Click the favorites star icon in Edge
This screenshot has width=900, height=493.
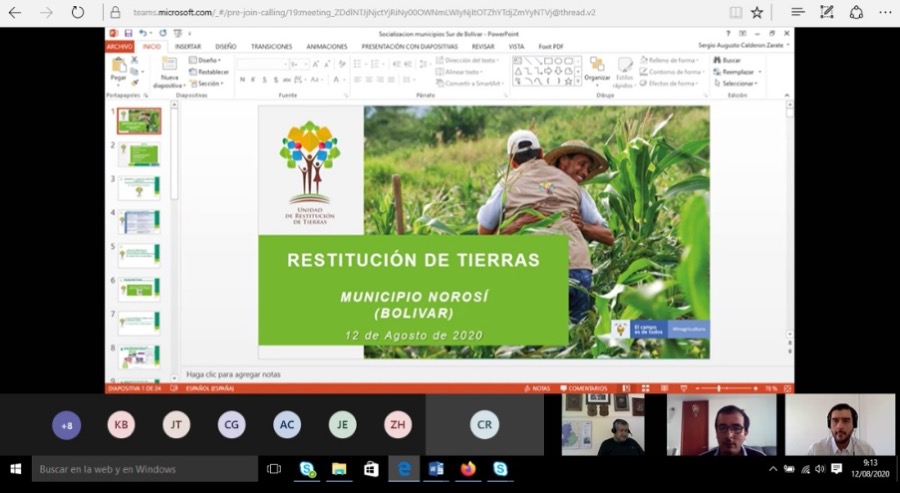[x=757, y=12]
